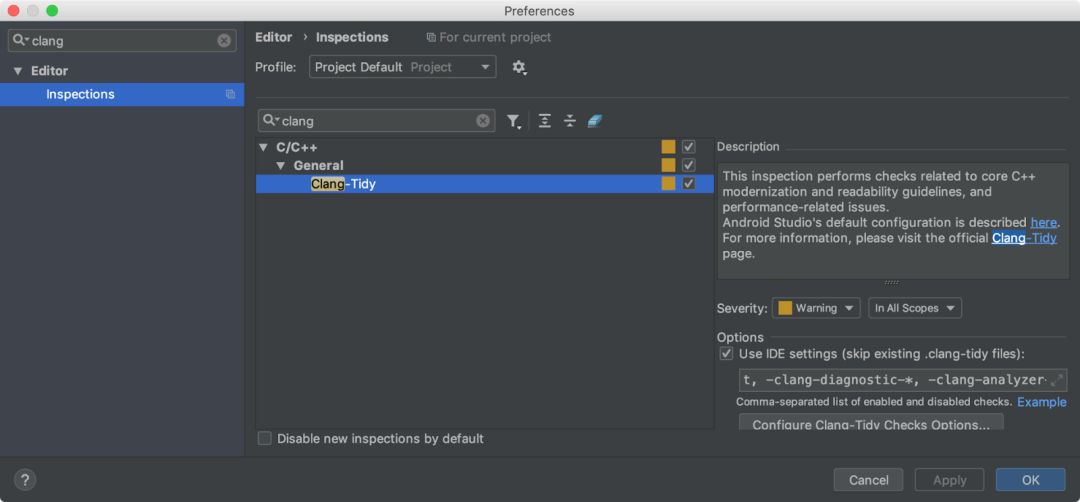This screenshot has height=502, width=1080.
Task: Click the Collapse All icon
Action: pyautogui.click(x=570, y=121)
